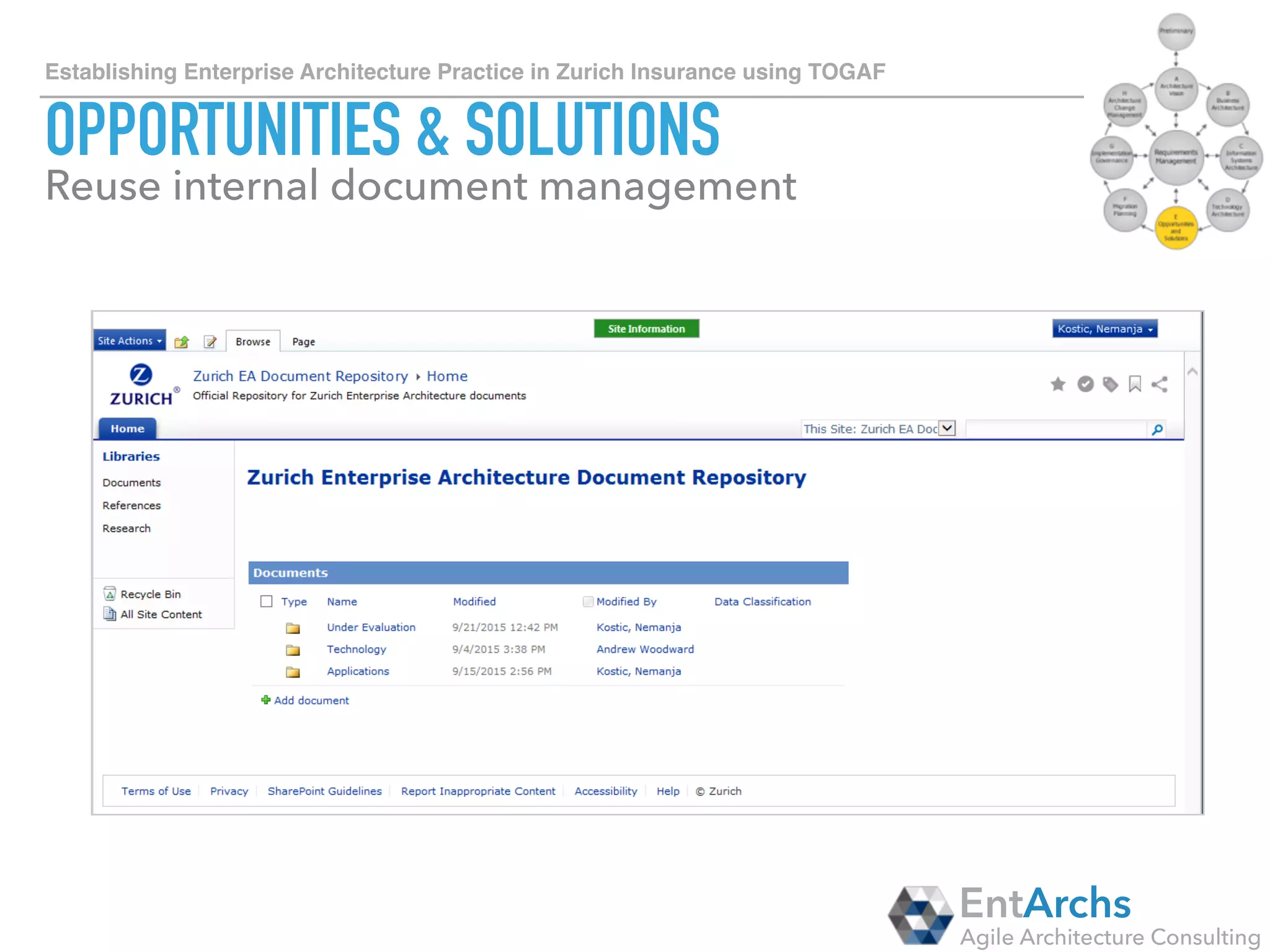Click the share icon
The height and width of the screenshot is (952, 1270).
coord(1160,385)
